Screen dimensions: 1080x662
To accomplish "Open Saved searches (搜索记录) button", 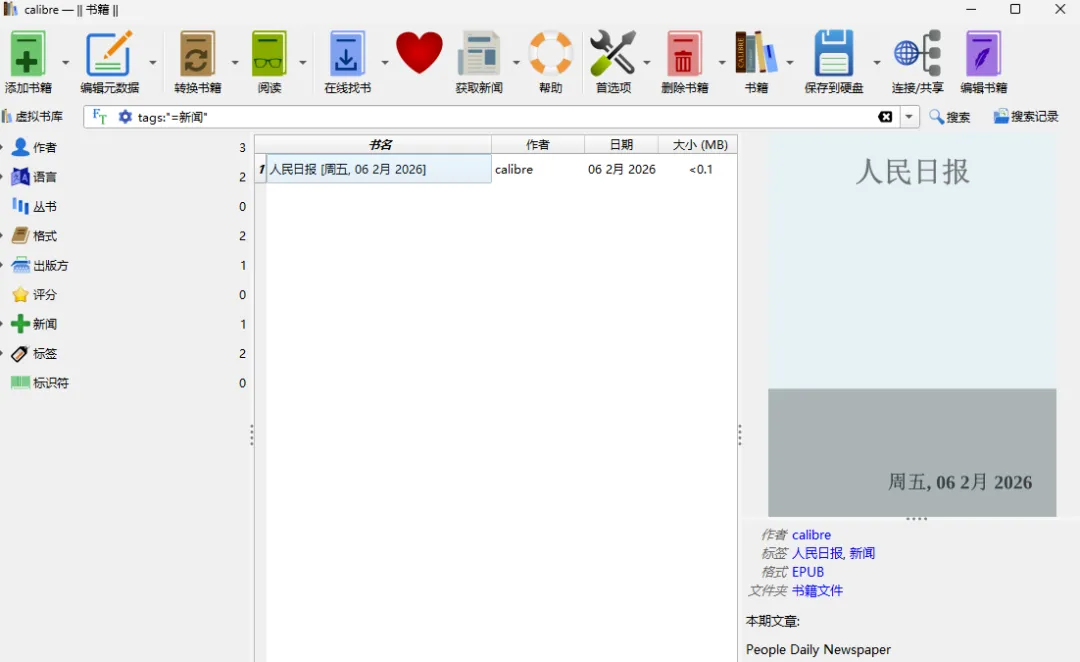I will pyautogui.click(x=1026, y=116).
